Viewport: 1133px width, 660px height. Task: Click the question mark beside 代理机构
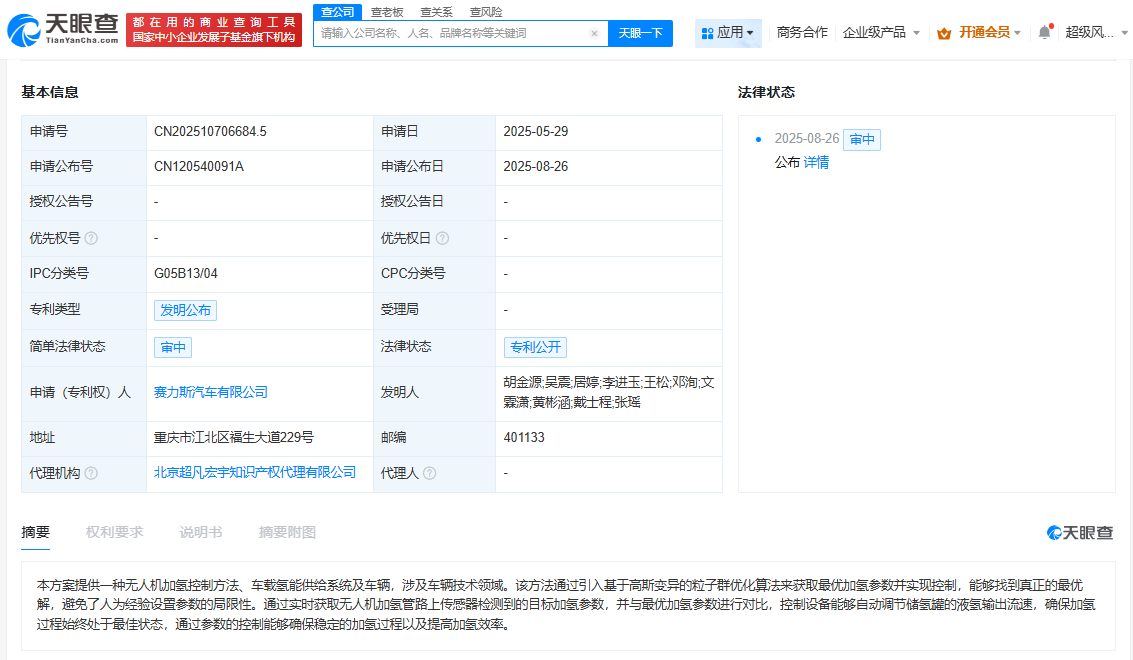[x=92, y=472]
